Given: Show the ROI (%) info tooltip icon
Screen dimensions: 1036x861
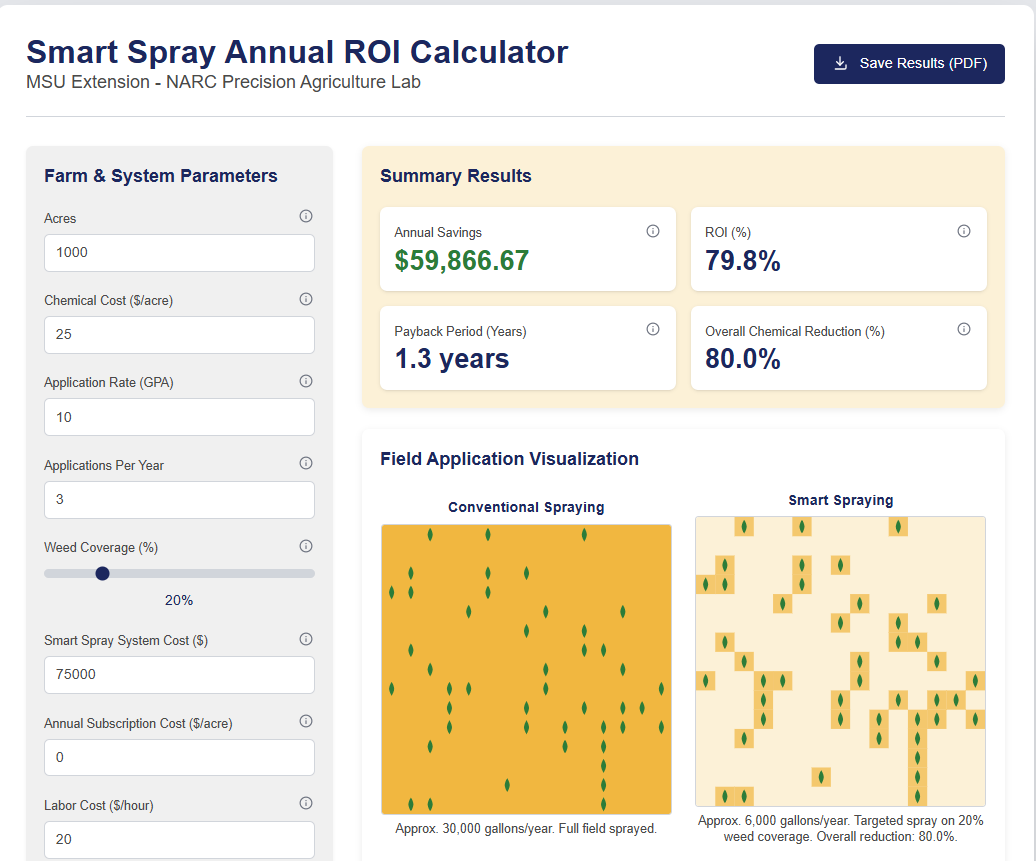Looking at the screenshot, I should (964, 231).
